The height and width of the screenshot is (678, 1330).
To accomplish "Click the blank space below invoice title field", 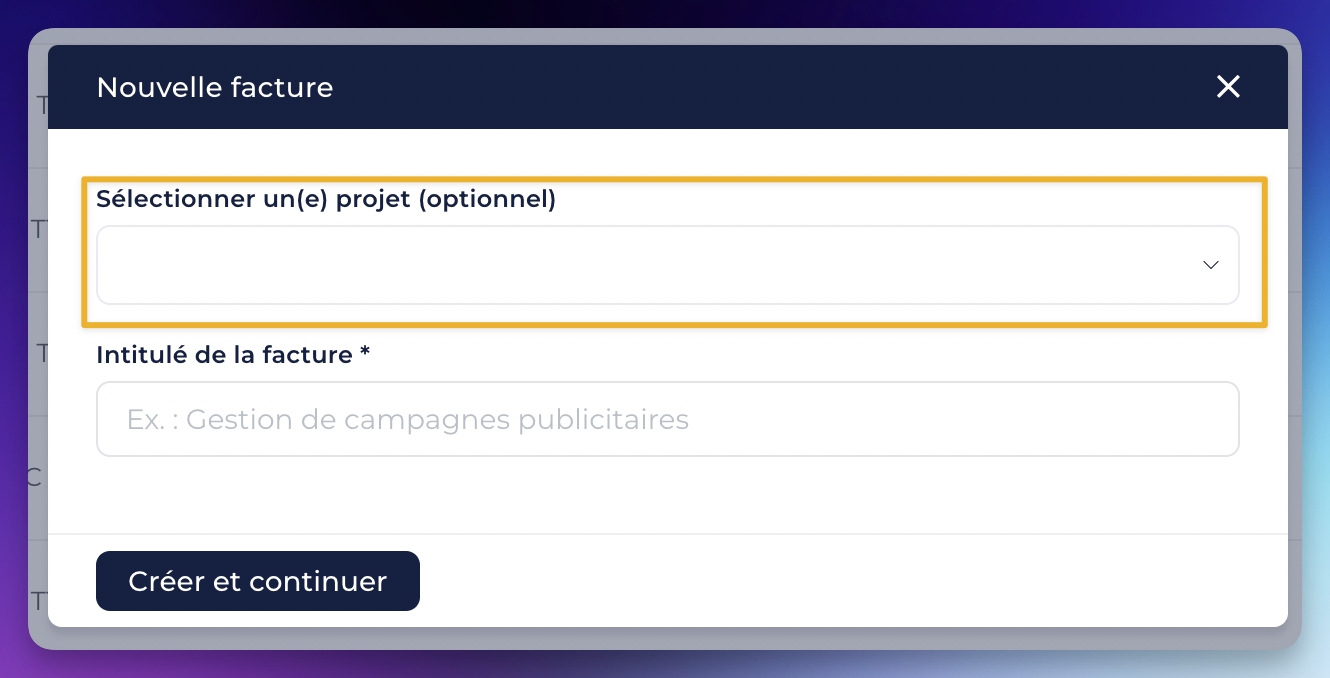I will (x=667, y=495).
